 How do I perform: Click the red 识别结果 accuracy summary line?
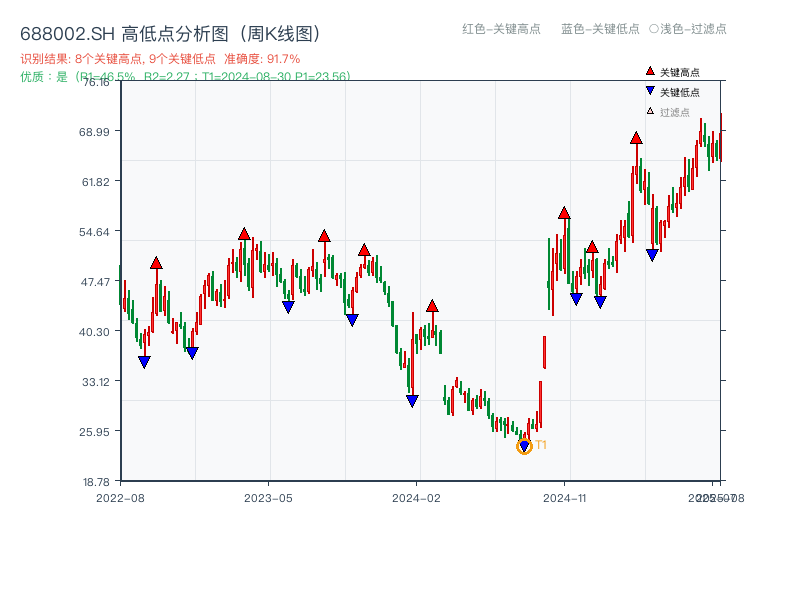(x=160, y=59)
